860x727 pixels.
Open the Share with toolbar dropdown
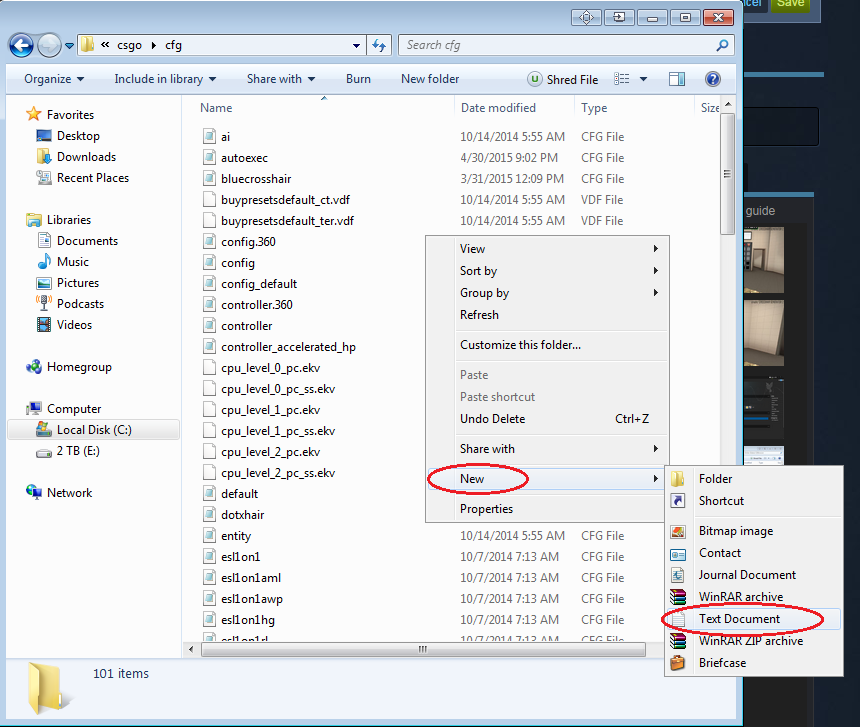pyautogui.click(x=281, y=79)
